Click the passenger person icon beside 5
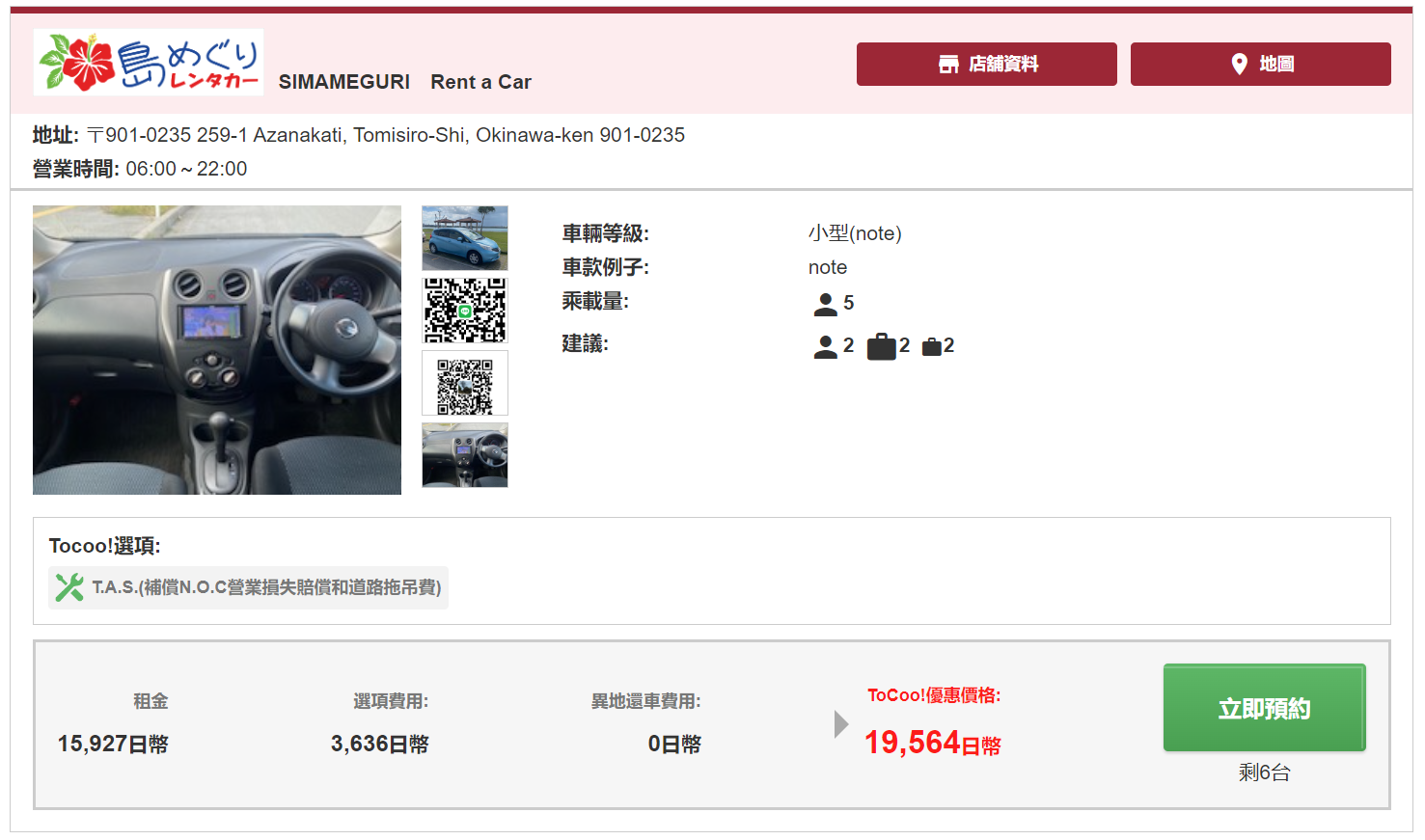 (825, 304)
